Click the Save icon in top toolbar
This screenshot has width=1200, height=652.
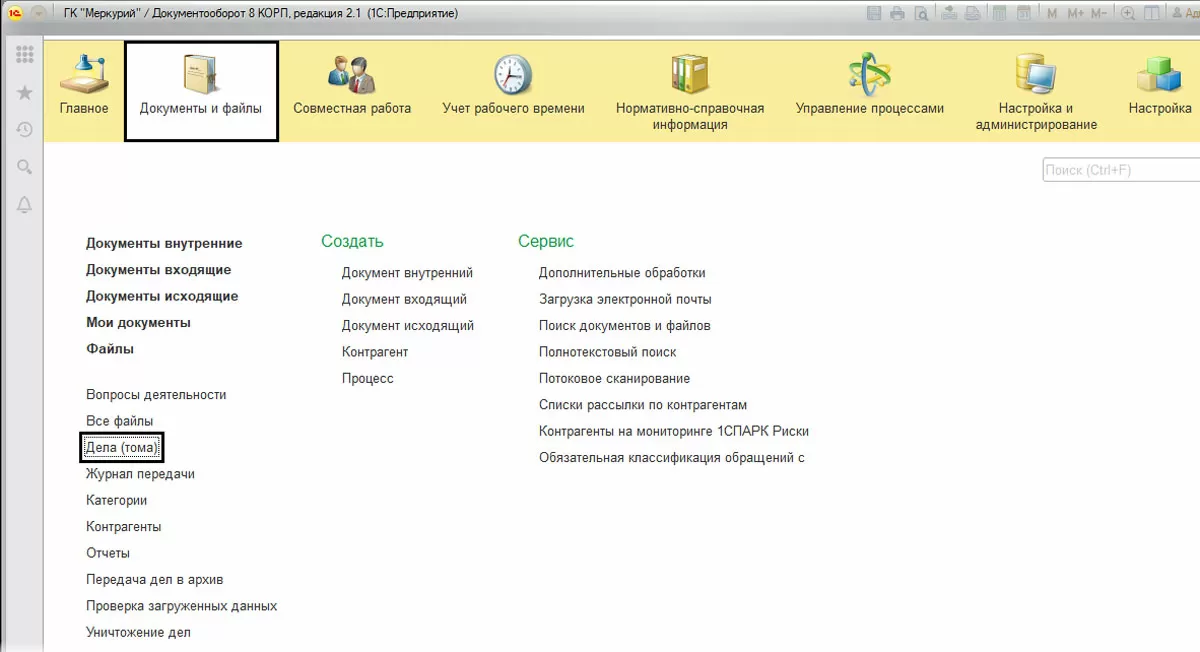pos(874,13)
